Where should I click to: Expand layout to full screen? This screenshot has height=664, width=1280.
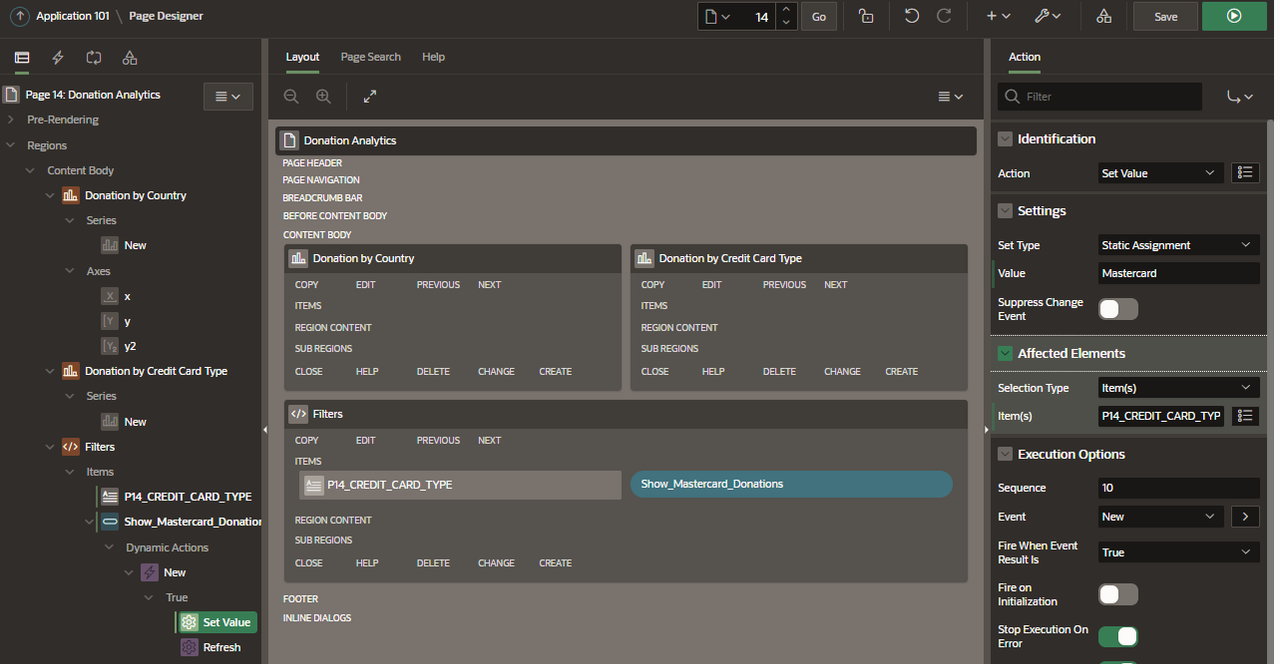[370, 96]
